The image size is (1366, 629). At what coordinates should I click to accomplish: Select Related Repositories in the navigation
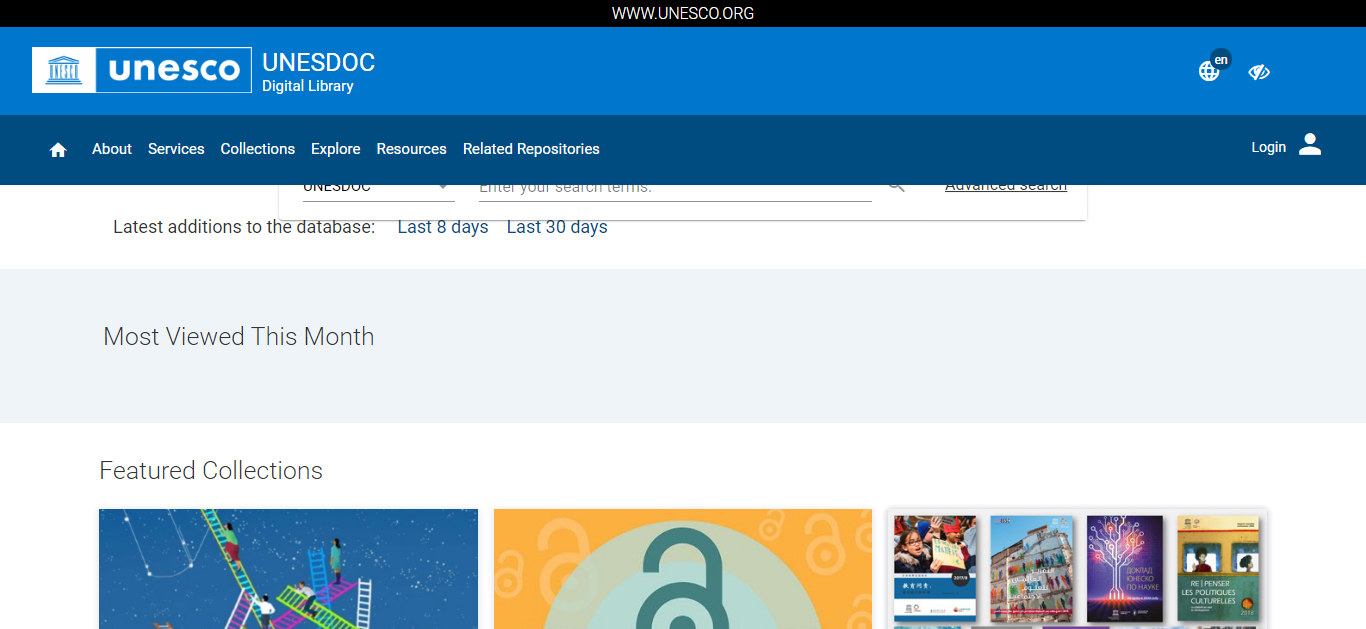[x=531, y=149]
